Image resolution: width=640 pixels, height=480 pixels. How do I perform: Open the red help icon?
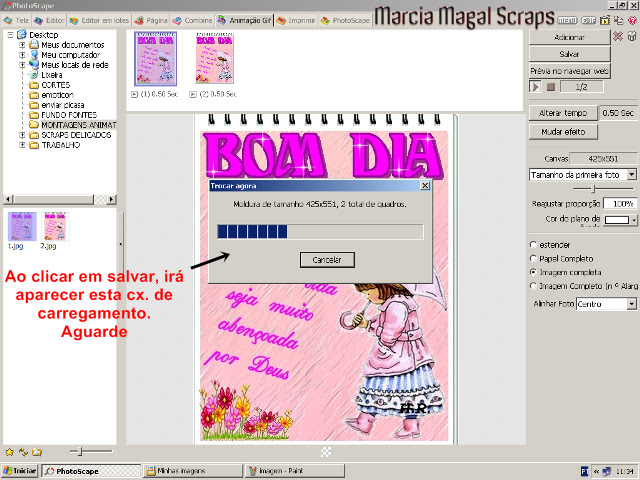tap(633, 20)
